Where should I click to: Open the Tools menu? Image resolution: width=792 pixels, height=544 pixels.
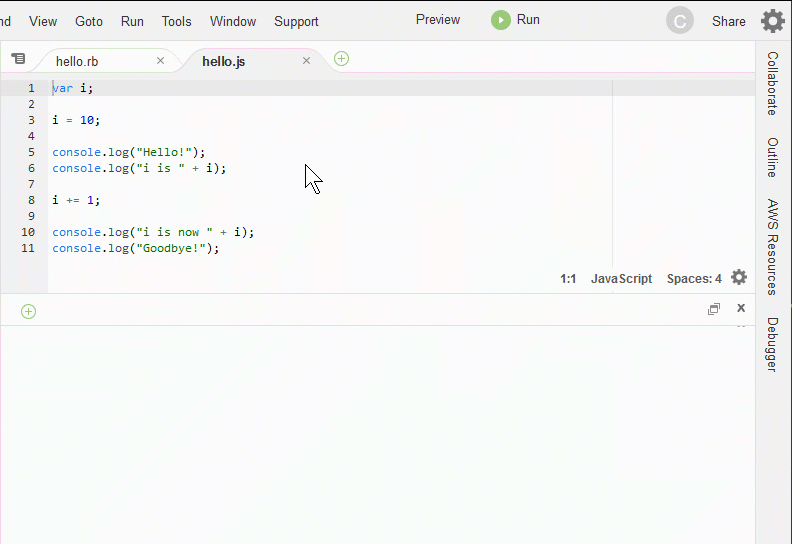(x=176, y=21)
